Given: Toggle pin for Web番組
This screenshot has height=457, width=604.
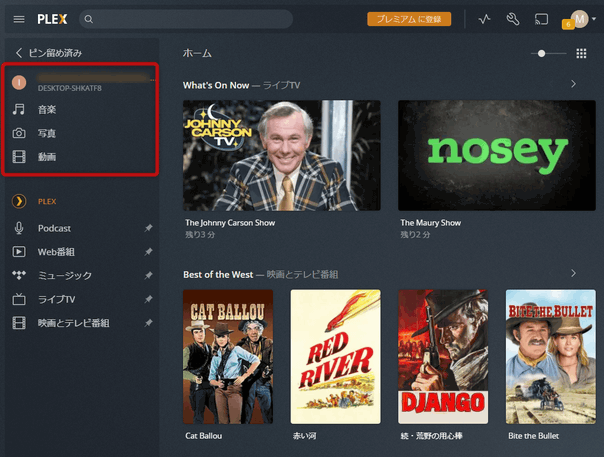Looking at the screenshot, I should coord(148,252).
